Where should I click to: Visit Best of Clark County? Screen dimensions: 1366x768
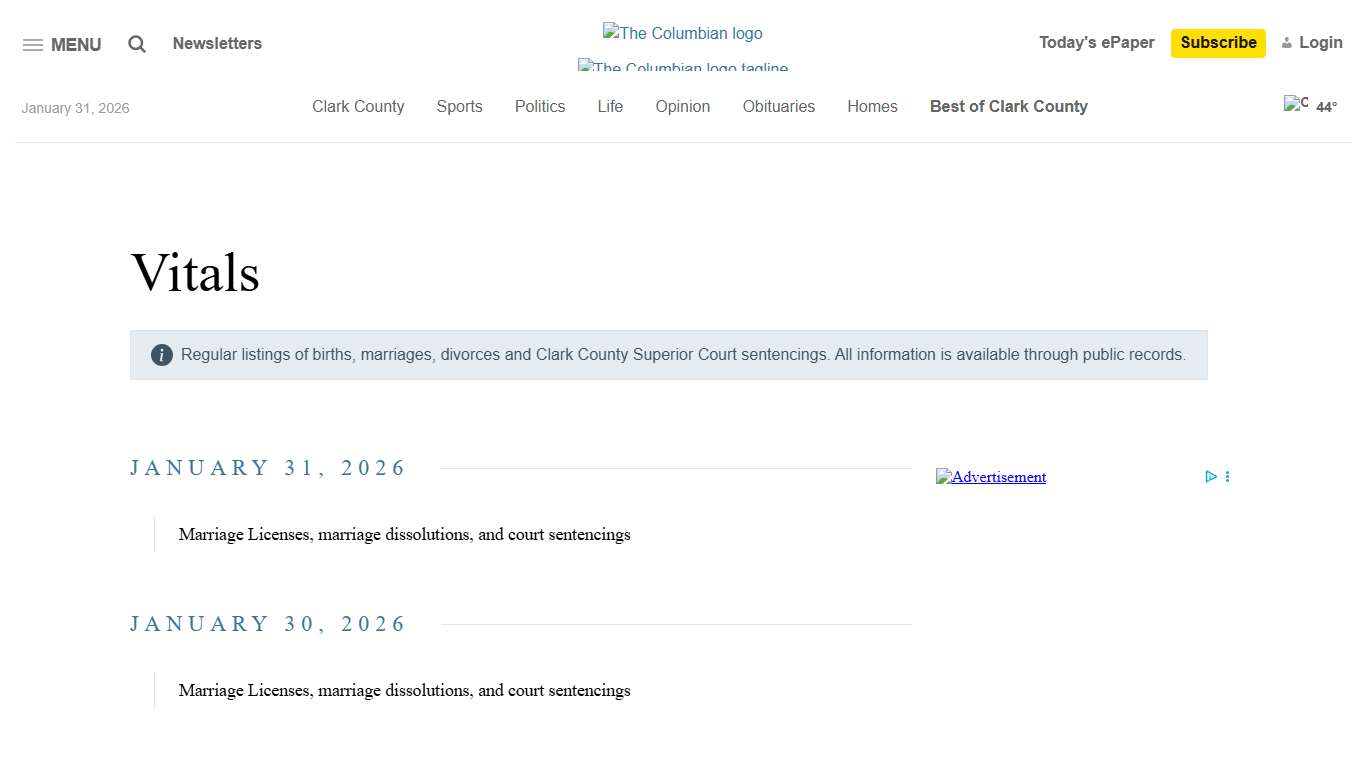click(x=1008, y=107)
